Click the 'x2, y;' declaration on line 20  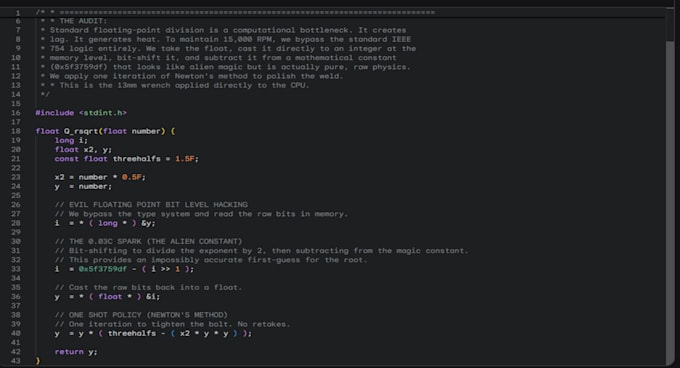98,150
